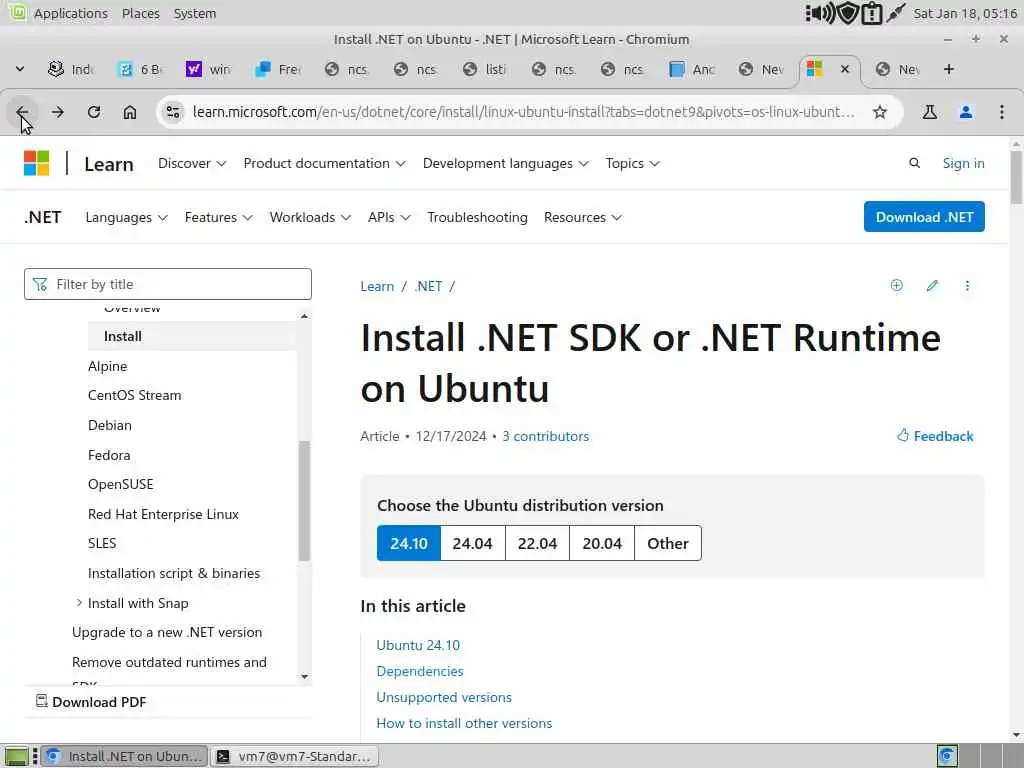1024x768 pixels.
Task: Show desktop via bottom-left panel icon
Action: [16, 756]
